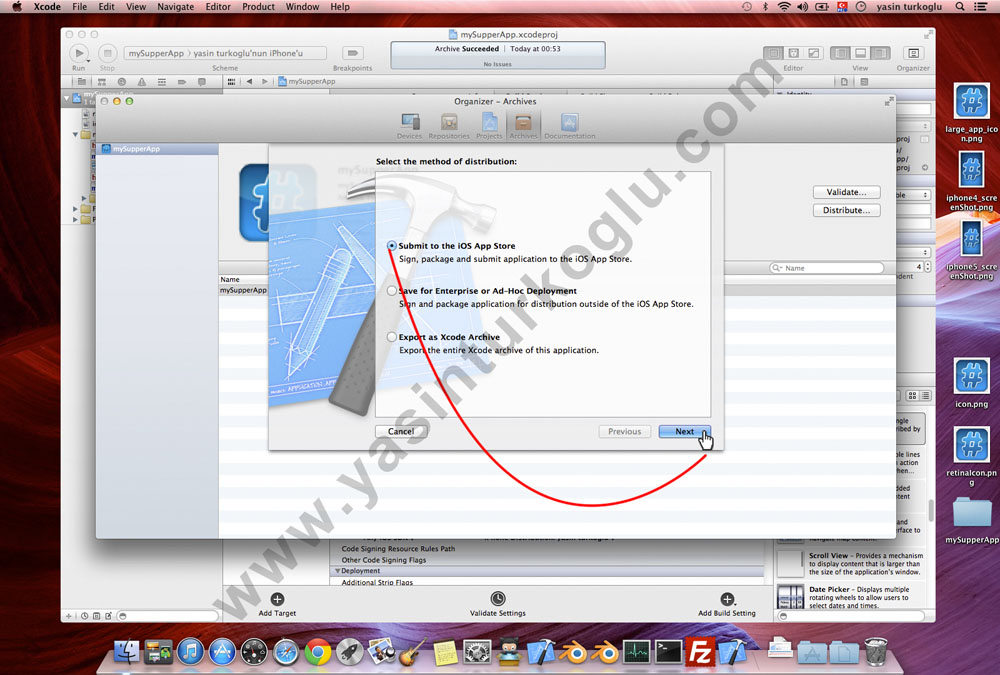Collapse the Deployment build settings section
The width and height of the screenshot is (1000, 675).
[x=338, y=571]
